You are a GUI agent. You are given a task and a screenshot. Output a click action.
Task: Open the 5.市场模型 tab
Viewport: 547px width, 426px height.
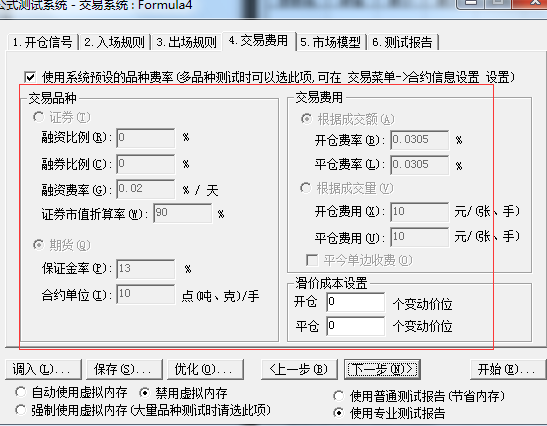pos(330,42)
